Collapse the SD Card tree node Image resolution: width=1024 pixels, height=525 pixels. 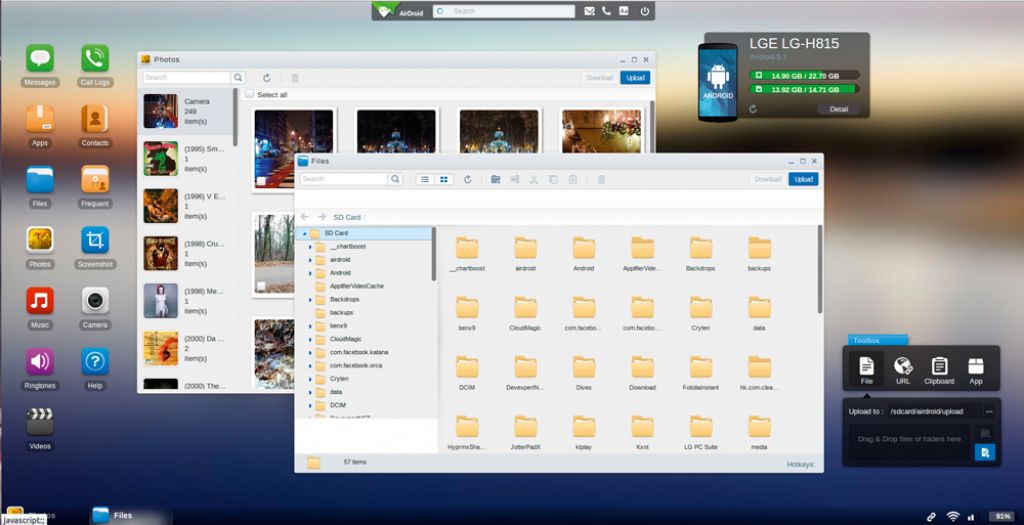303,233
